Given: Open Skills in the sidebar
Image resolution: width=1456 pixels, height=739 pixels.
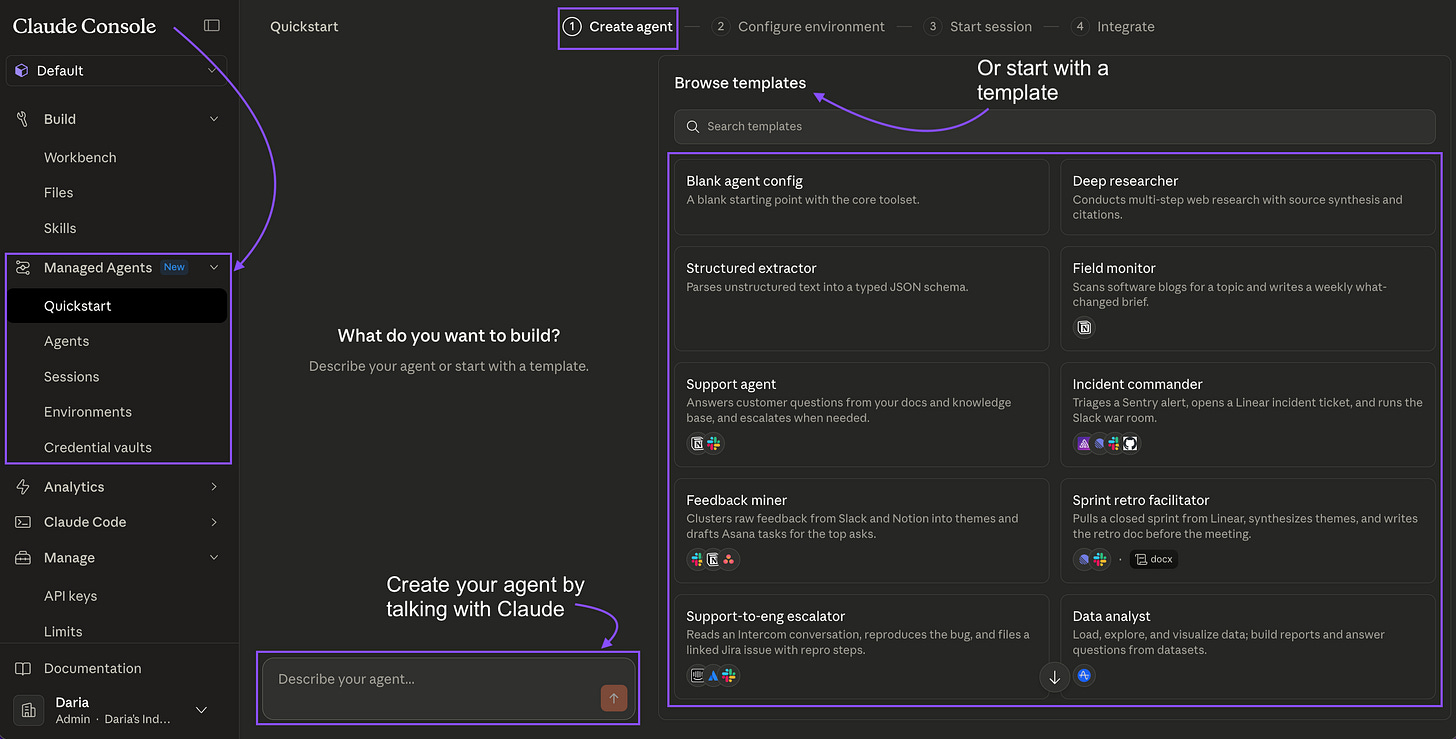Looking at the screenshot, I should (x=60, y=228).
